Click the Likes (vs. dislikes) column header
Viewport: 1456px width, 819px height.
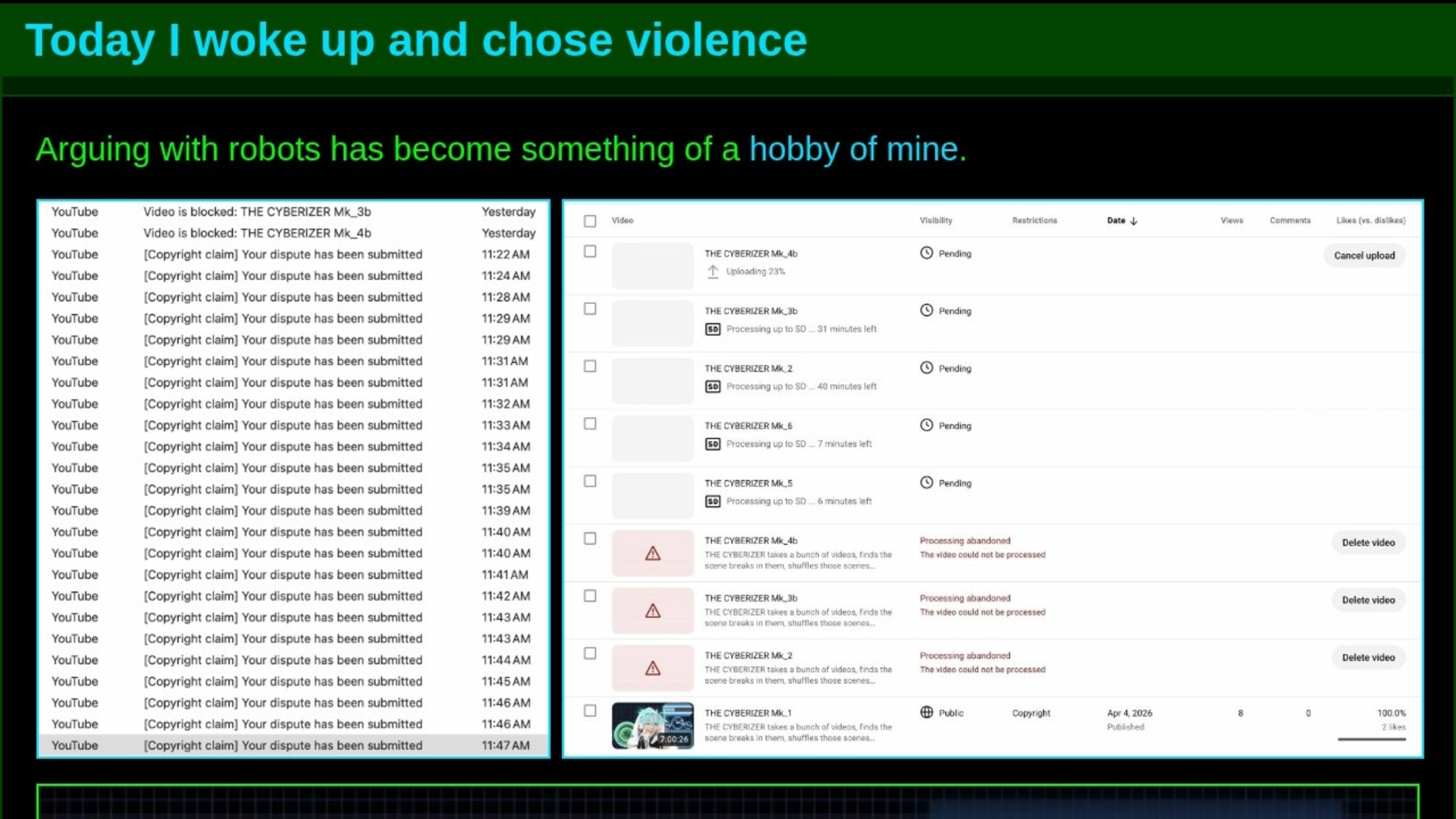[x=1370, y=221]
